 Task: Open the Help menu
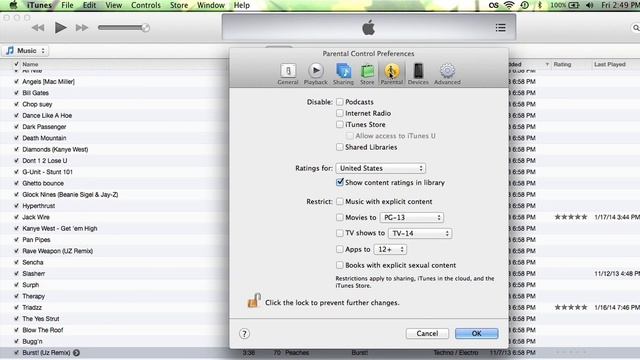coord(241,5)
